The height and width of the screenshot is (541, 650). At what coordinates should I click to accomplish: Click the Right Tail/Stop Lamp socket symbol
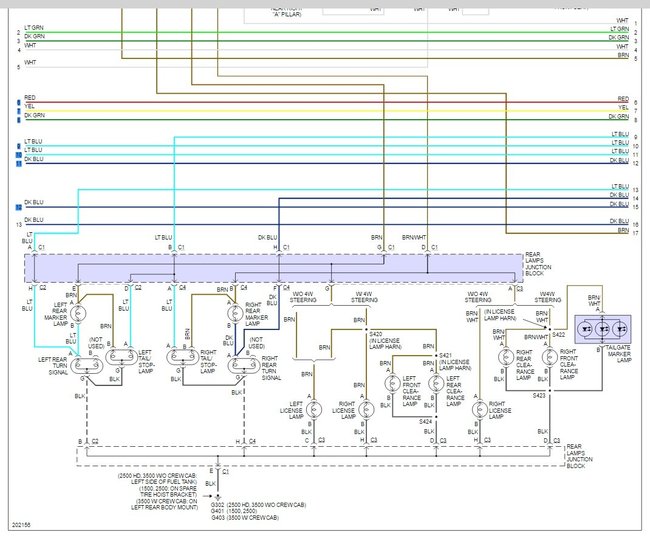pyautogui.click(x=182, y=357)
